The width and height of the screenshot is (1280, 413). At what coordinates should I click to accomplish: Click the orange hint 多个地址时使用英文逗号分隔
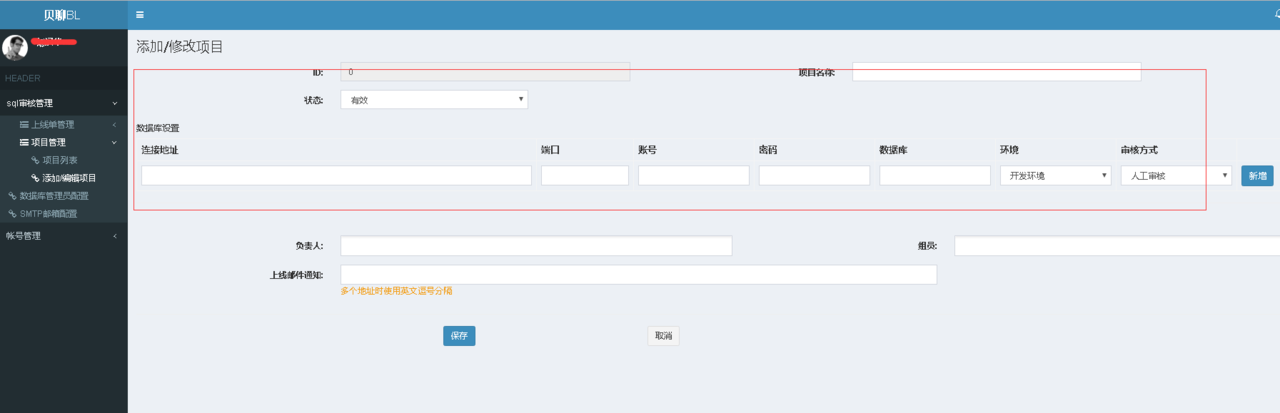(x=397, y=291)
